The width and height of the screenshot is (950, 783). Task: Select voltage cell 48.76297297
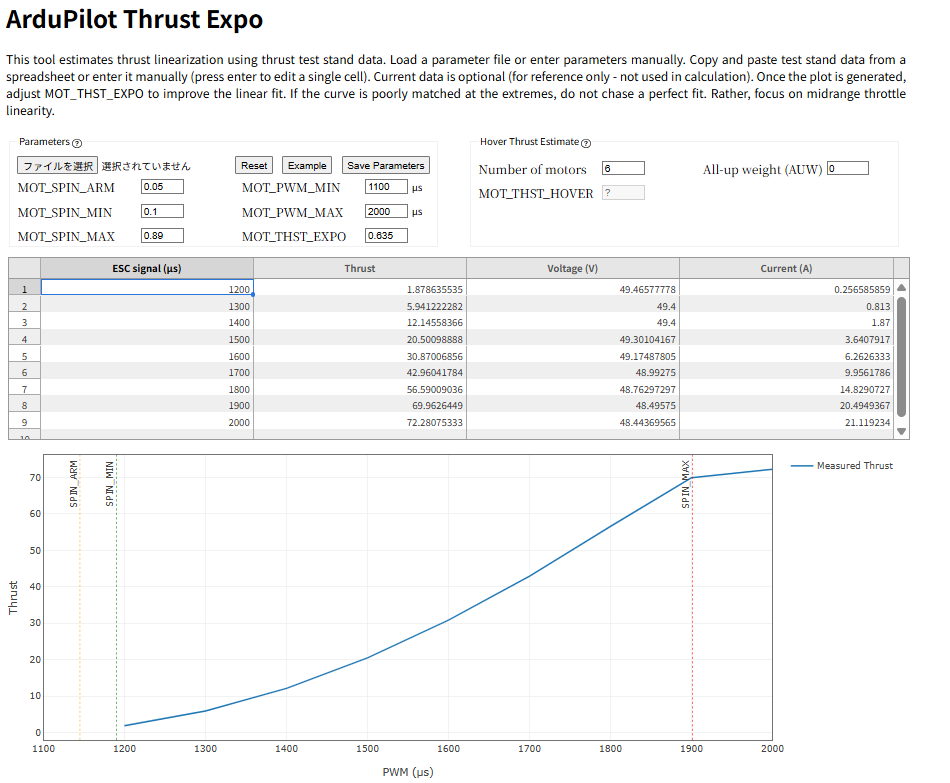(x=573, y=389)
